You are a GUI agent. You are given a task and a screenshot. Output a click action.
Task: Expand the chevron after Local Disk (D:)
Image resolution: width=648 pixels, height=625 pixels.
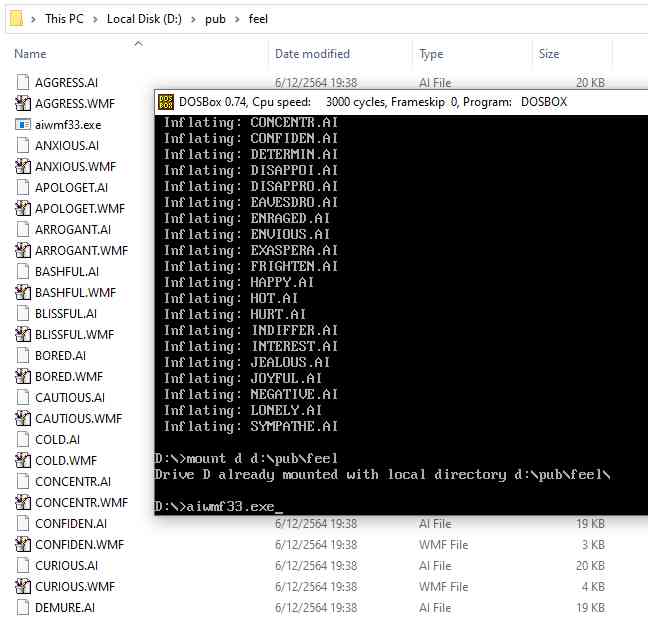point(196,19)
